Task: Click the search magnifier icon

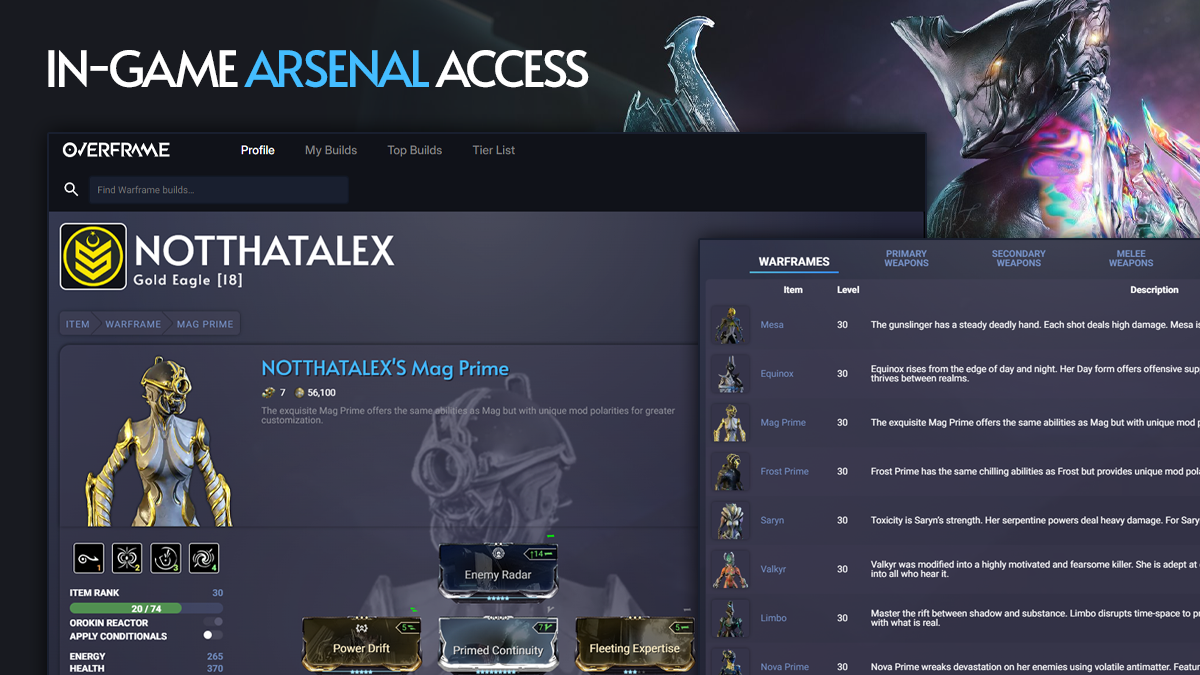Action: coord(71,190)
